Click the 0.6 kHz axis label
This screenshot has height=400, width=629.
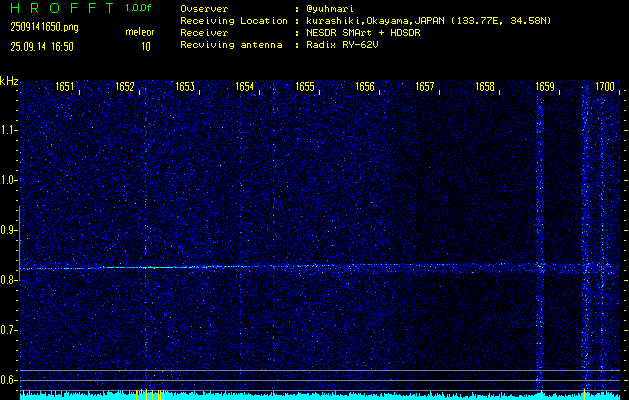(9, 380)
